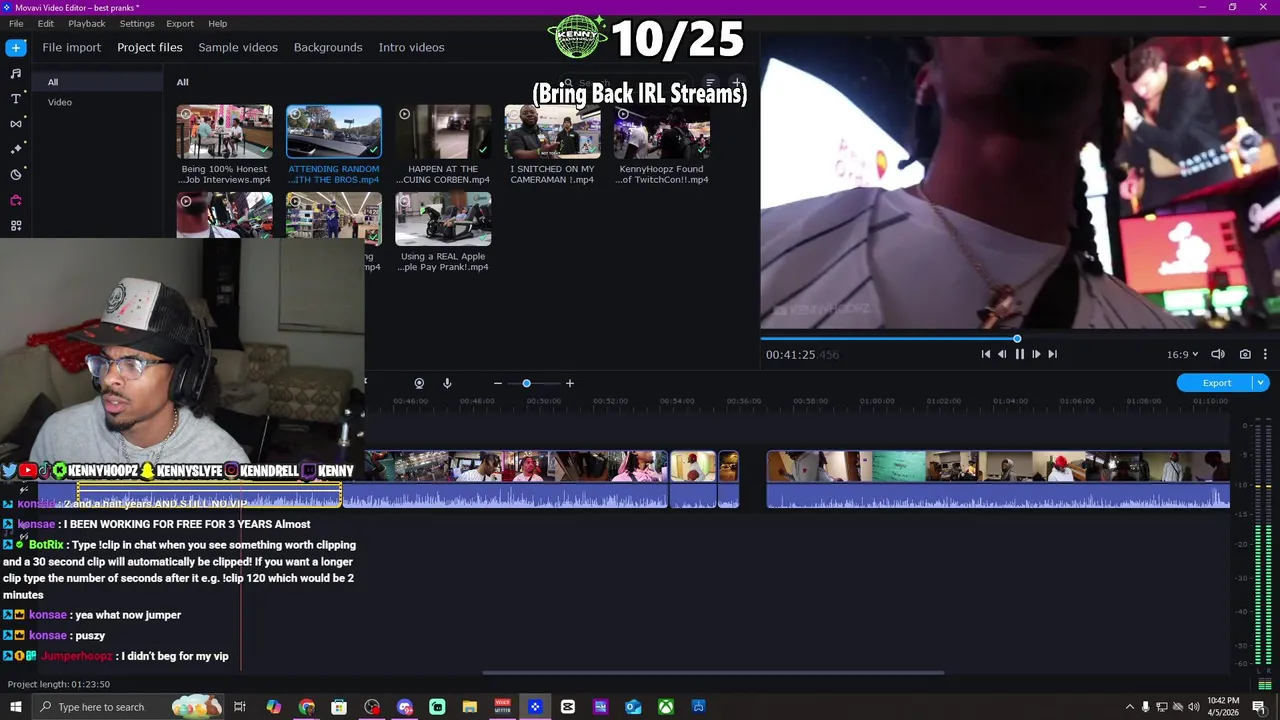The height and width of the screenshot is (720, 1280).
Task: Click timeline zoom-out minus icon
Action: 497,383
